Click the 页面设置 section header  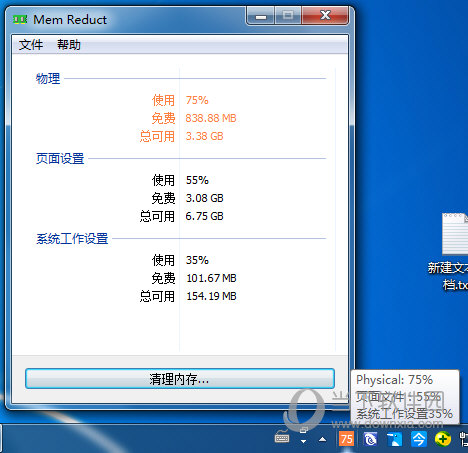pos(60,159)
